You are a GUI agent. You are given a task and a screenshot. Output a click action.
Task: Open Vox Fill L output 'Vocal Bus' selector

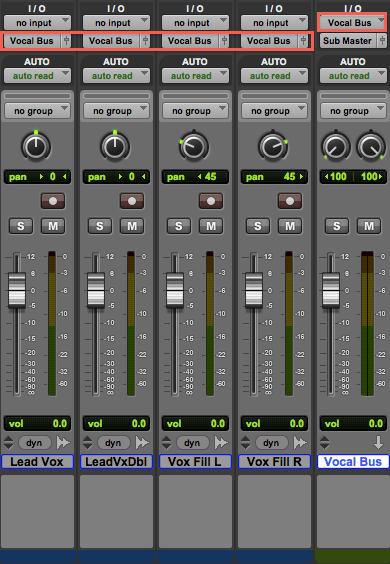pos(190,41)
